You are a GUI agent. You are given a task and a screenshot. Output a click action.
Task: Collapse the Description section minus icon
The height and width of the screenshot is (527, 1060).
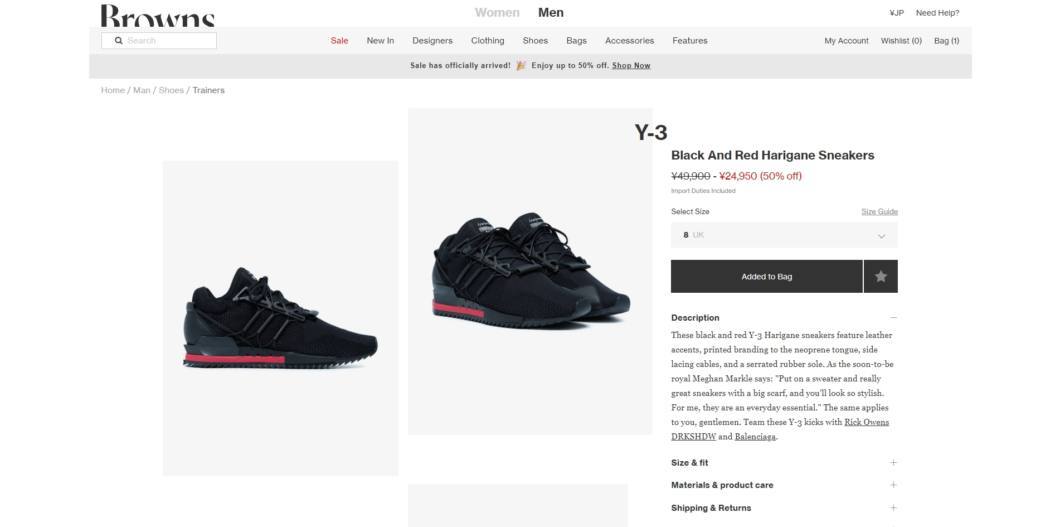[893, 318]
